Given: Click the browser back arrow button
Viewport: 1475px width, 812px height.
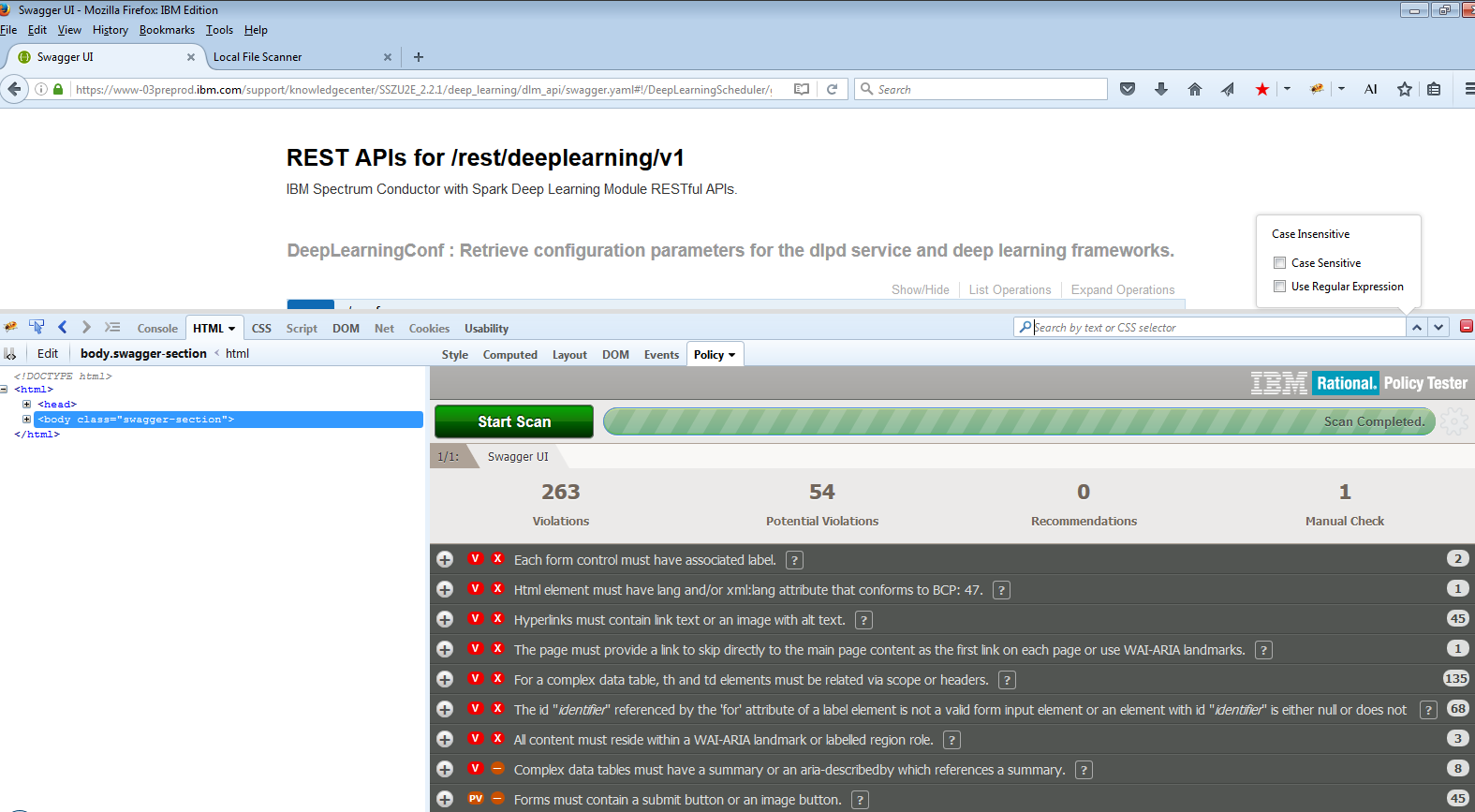Looking at the screenshot, I should point(14,89).
